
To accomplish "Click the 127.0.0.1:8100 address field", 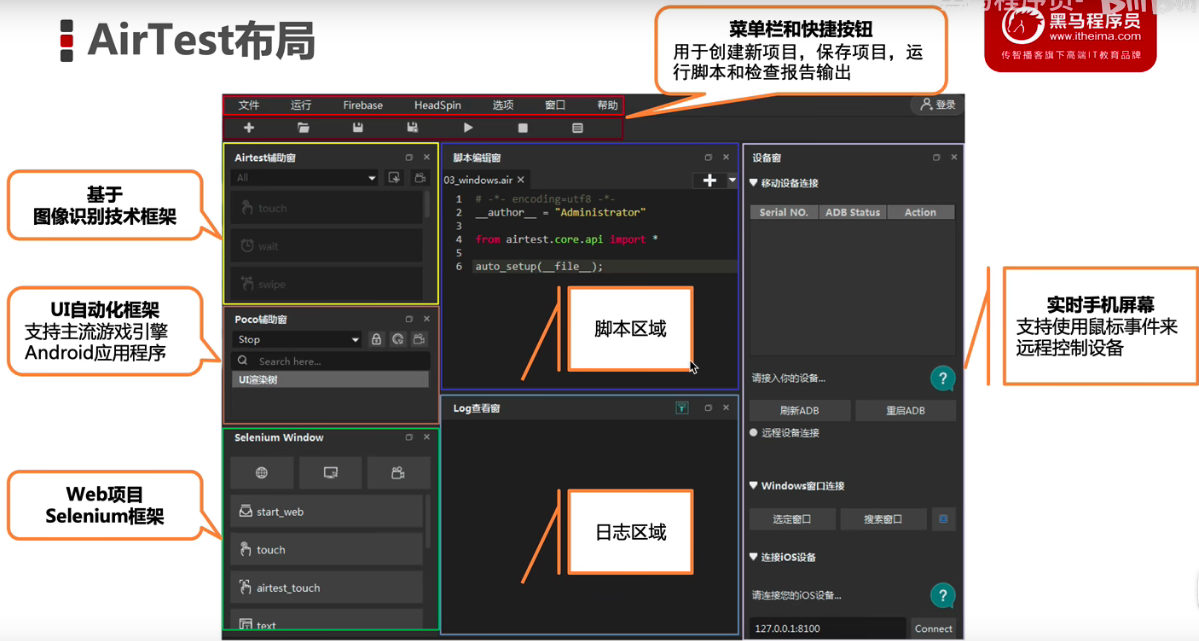I will pyautogui.click(x=827, y=628).
